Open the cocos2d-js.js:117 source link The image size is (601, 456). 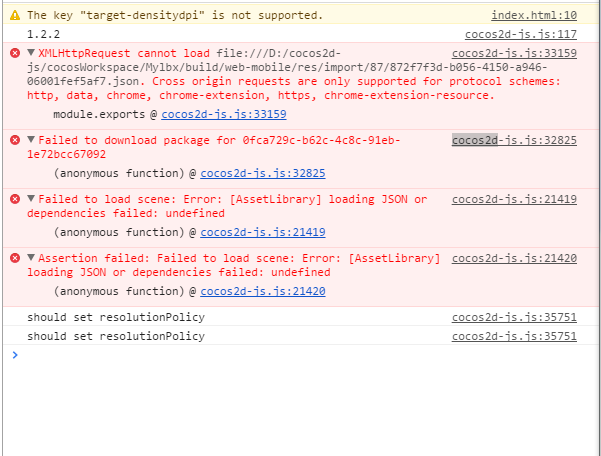pyautogui.click(x=520, y=34)
